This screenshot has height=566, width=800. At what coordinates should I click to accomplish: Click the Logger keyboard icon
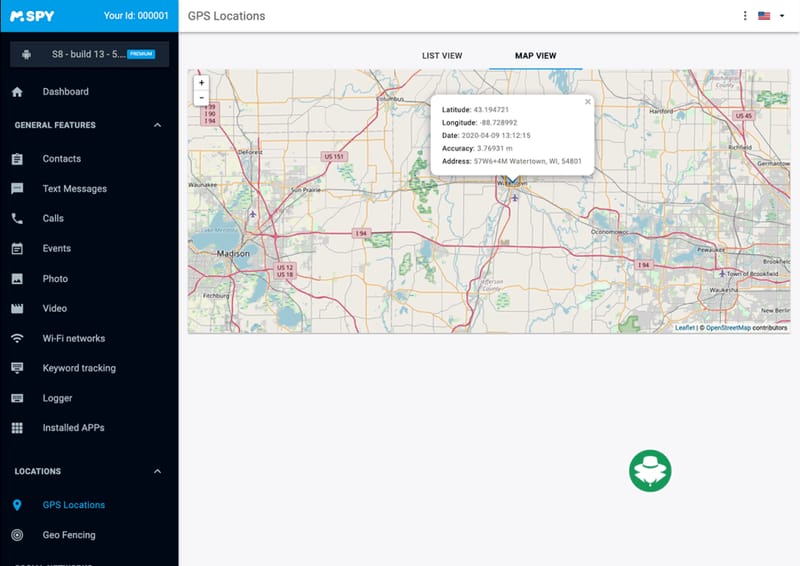pyautogui.click(x=17, y=398)
